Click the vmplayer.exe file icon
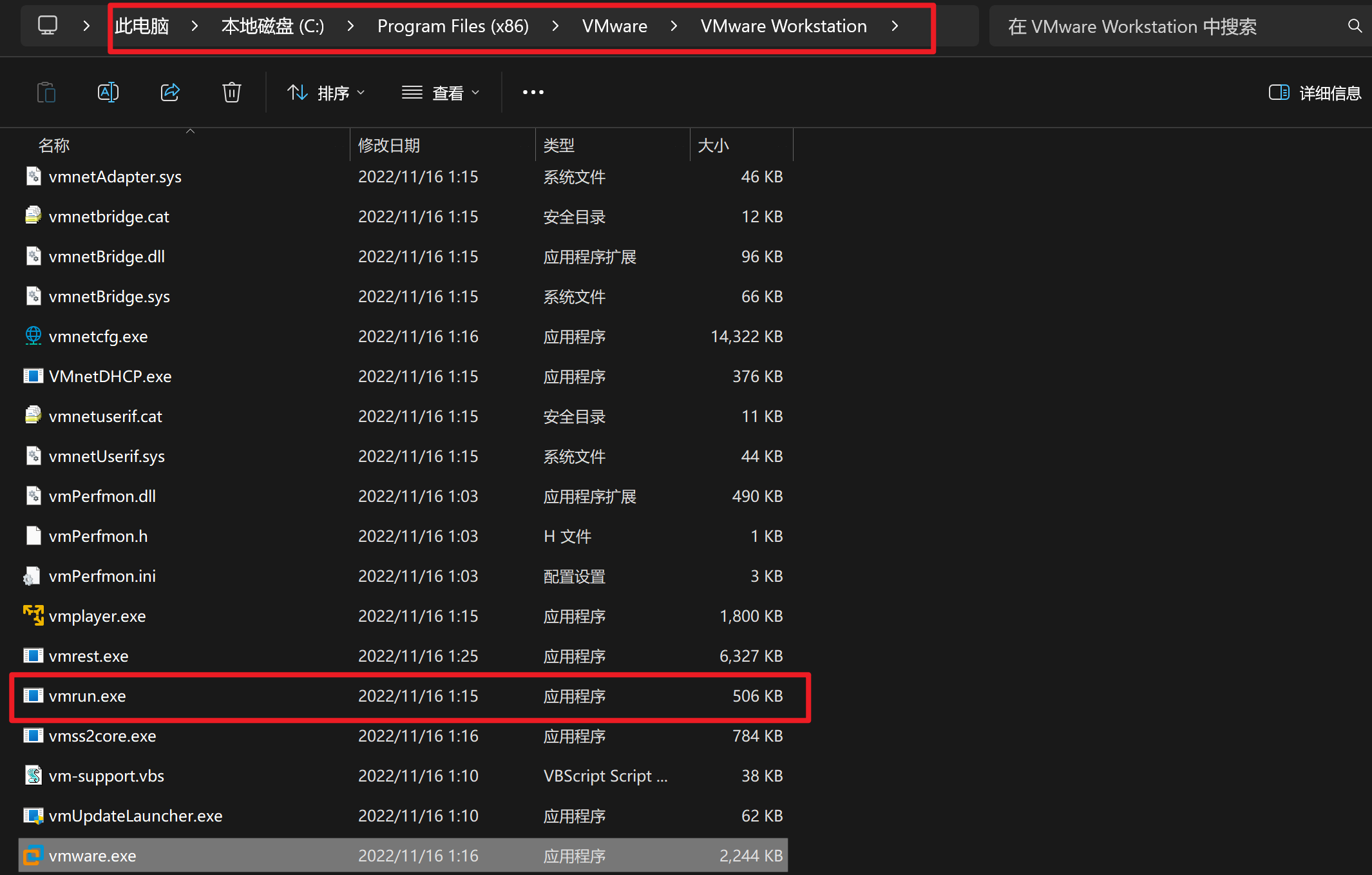1372x875 pixels. pyautogui.click(x=33, y=615)
